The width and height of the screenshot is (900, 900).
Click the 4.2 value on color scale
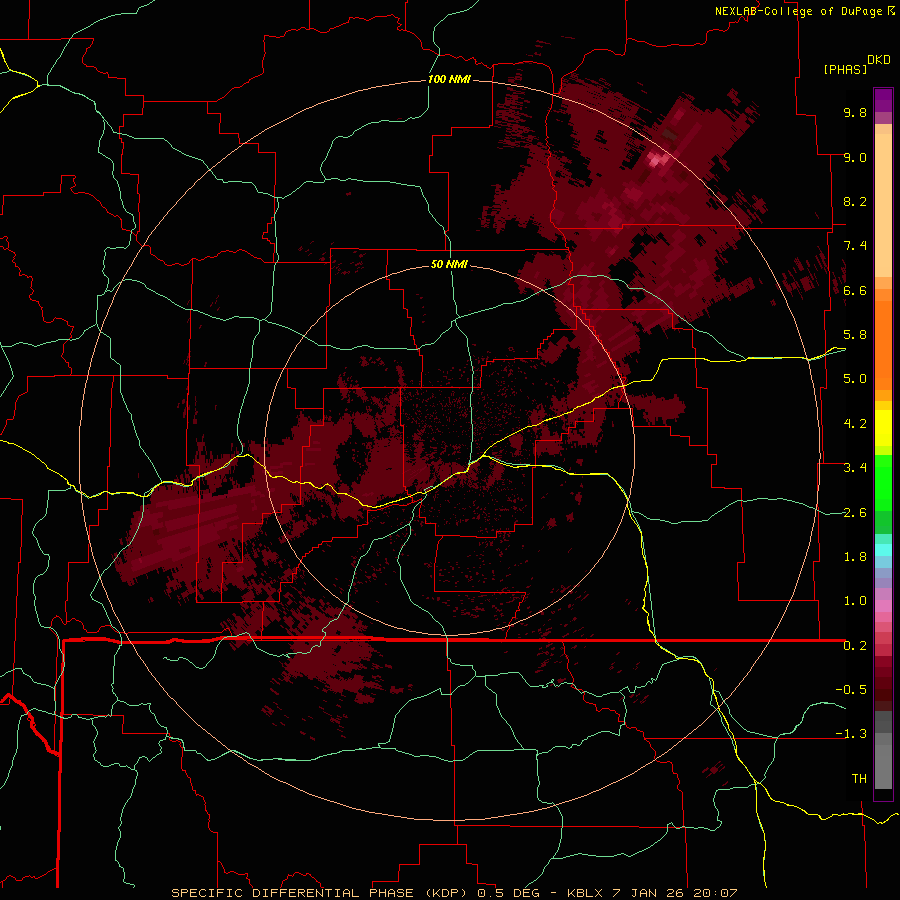855,424
